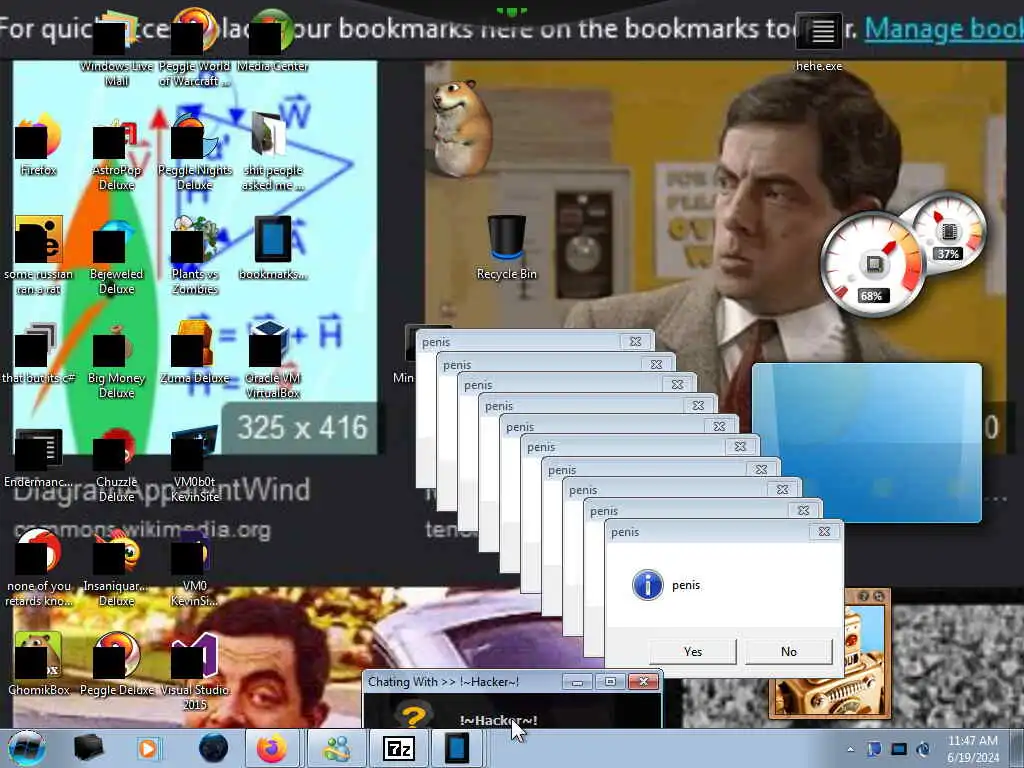Open hehe.exe on the desktop

(x=819, y=42)
